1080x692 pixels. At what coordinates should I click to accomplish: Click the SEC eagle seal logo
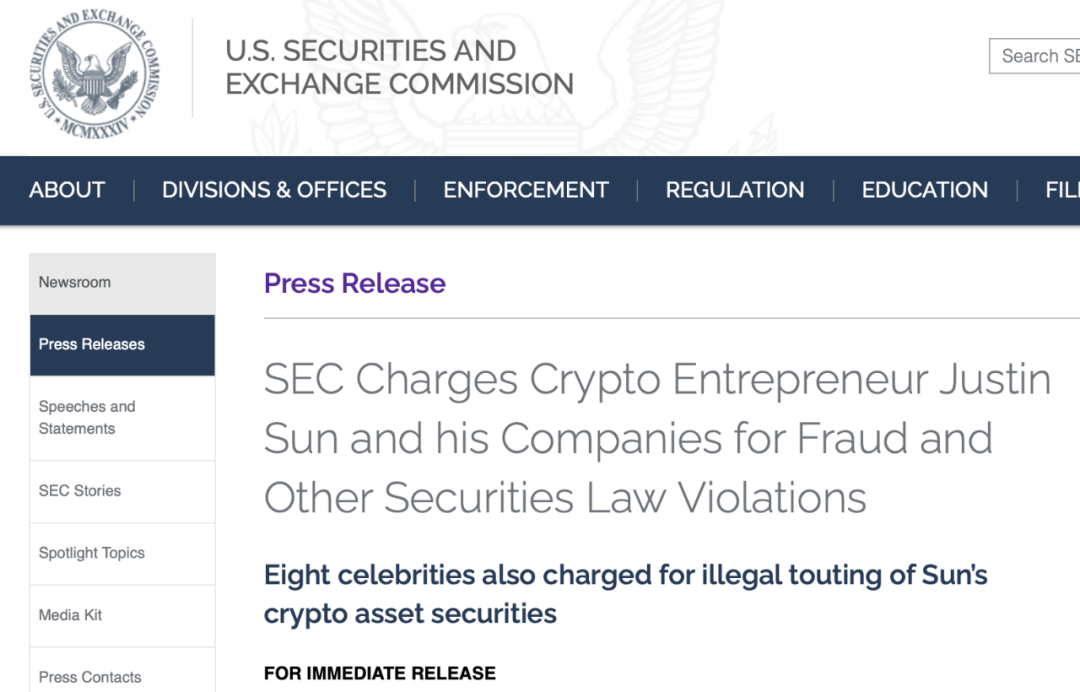point(94,73)
